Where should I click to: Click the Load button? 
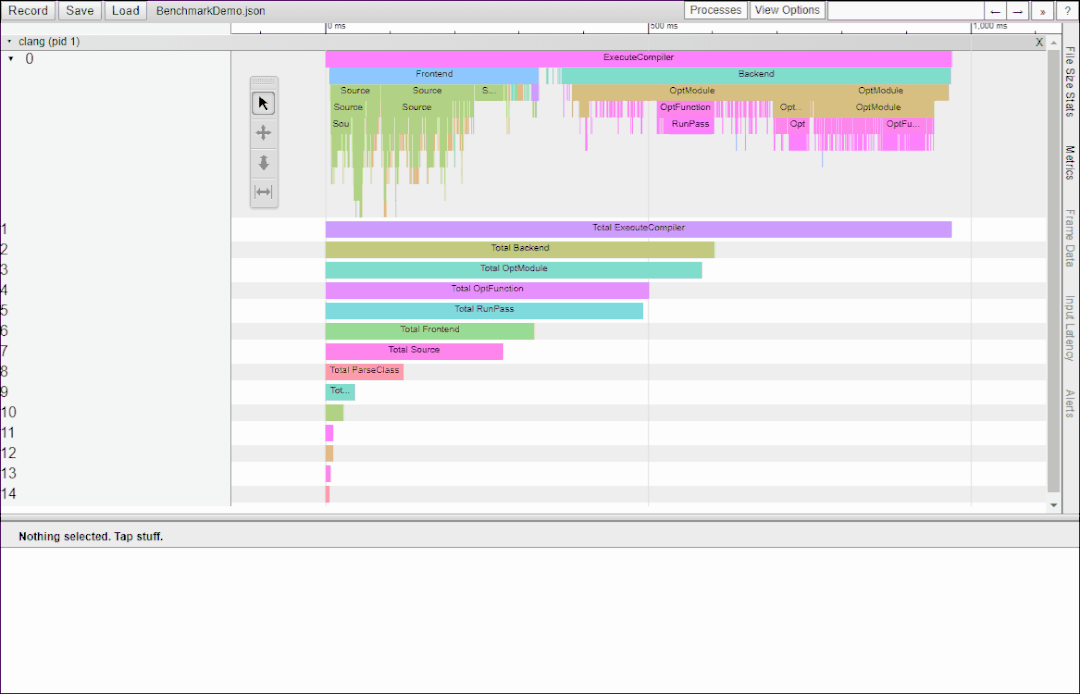click(126, 11)
